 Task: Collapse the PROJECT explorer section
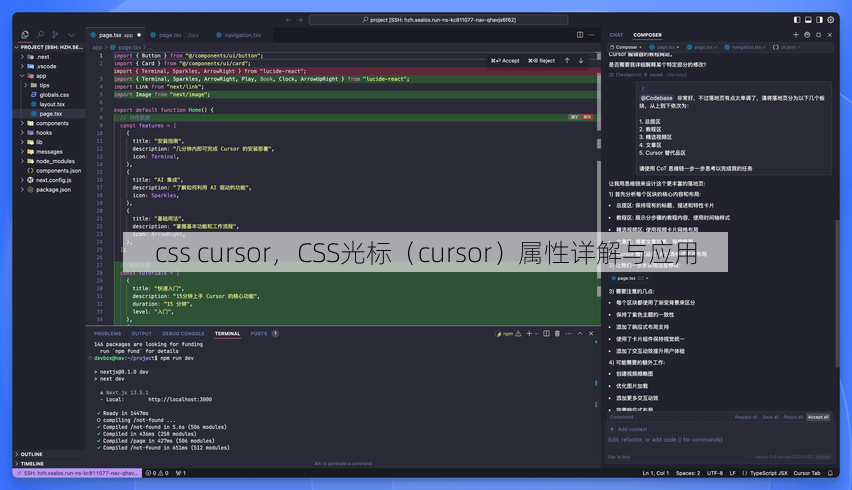point(50,47)
